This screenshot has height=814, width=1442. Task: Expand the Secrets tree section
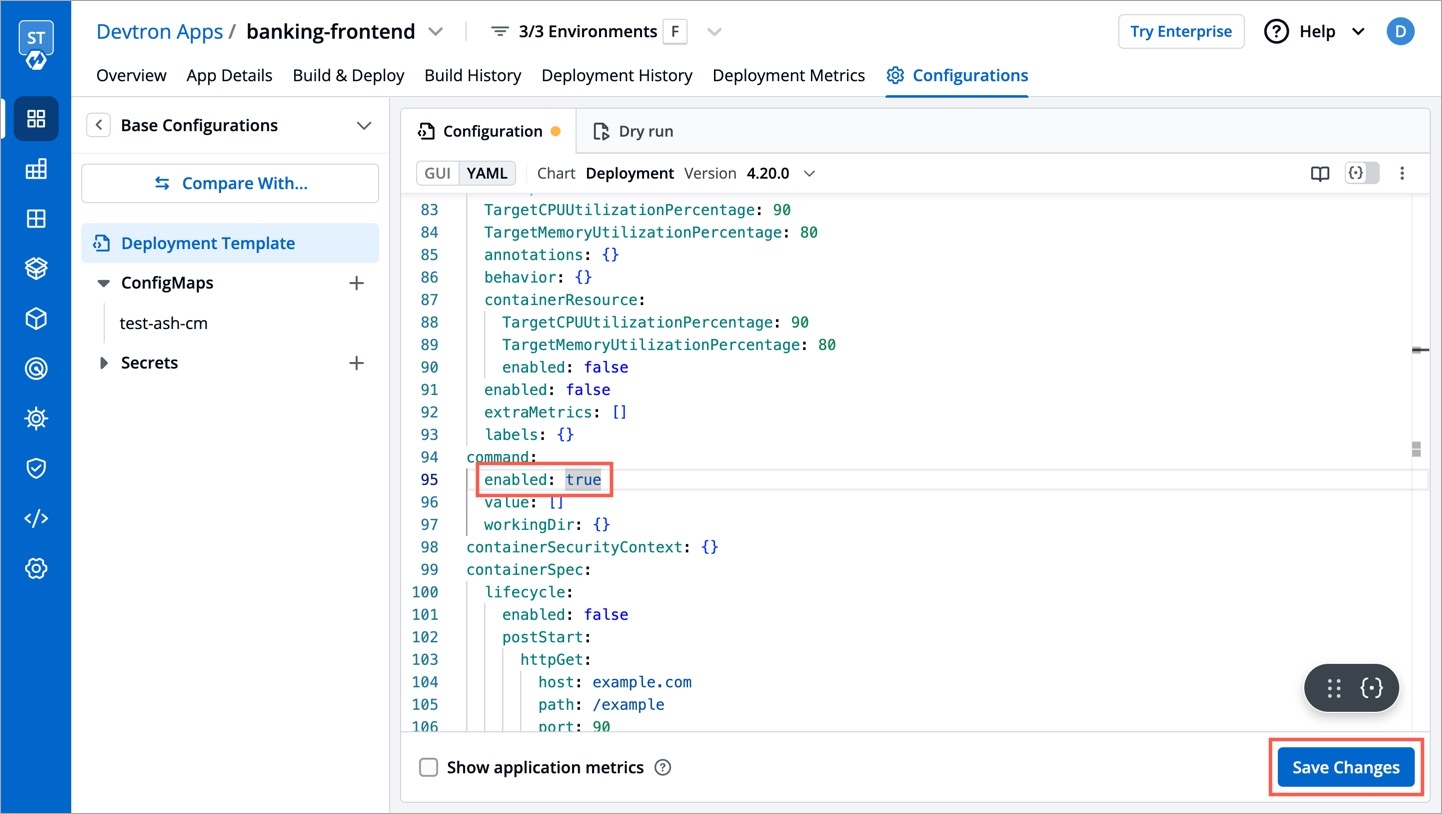(104, 363)
